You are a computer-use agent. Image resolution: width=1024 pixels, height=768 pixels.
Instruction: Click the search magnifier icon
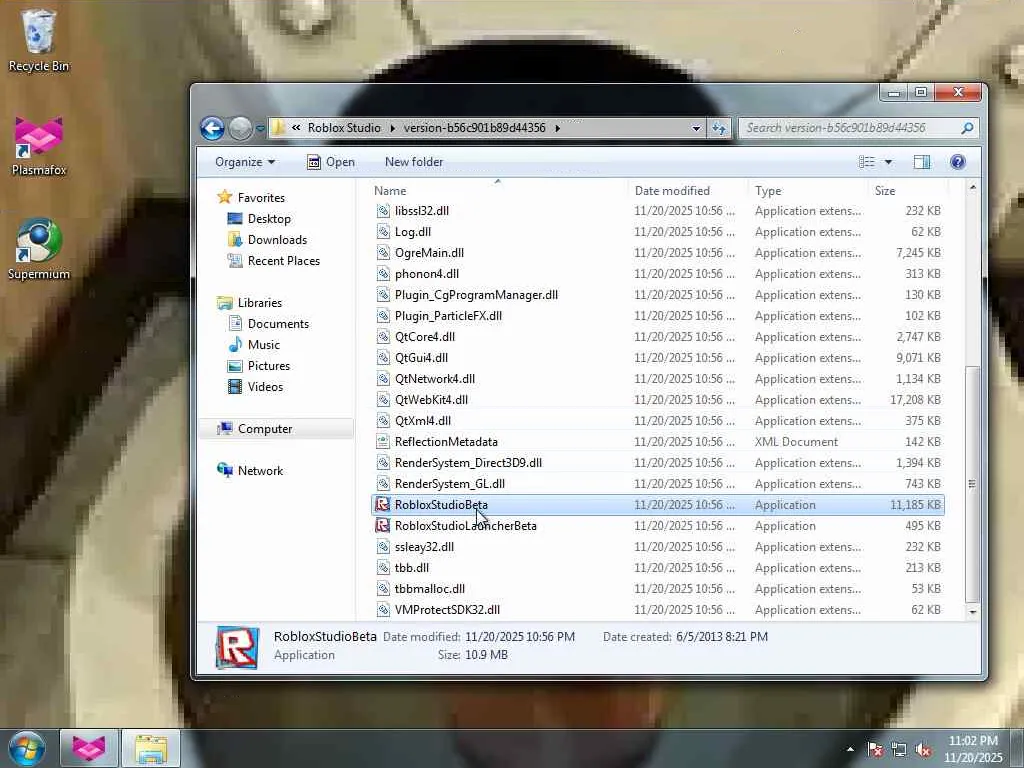click(x=967, y=128)
